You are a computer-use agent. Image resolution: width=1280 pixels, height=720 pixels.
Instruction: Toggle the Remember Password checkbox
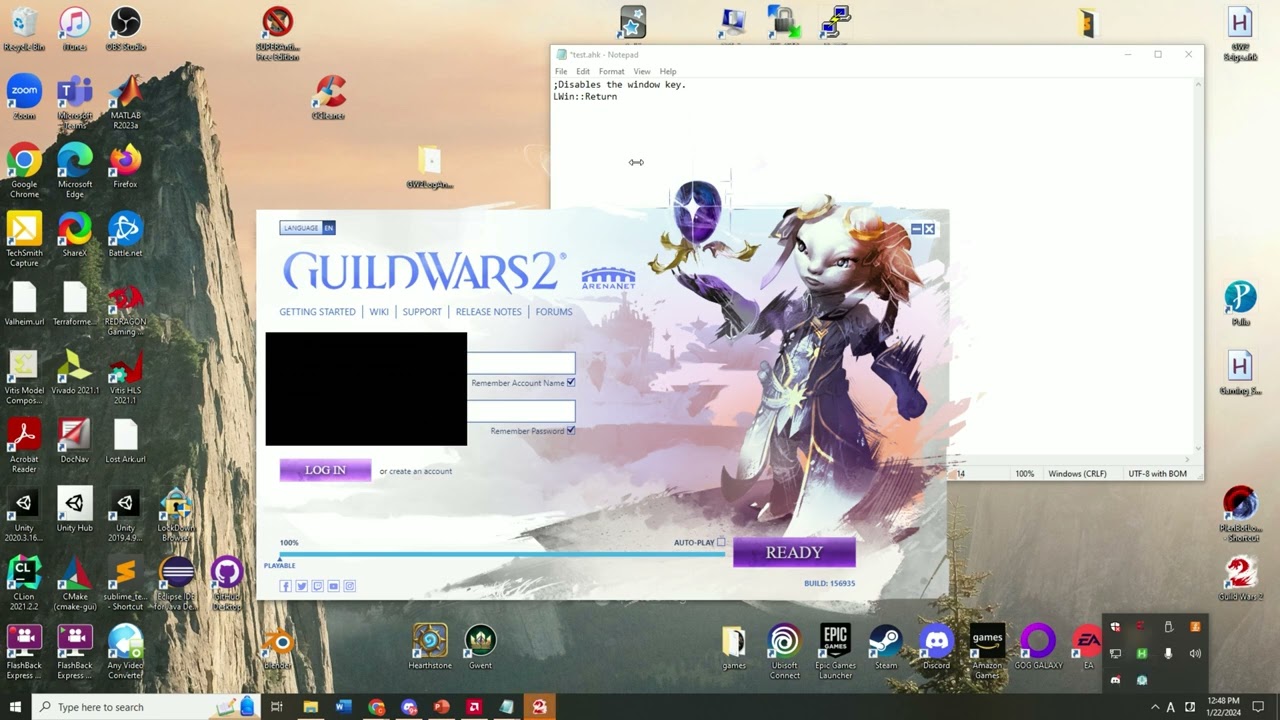coord(571,431)
